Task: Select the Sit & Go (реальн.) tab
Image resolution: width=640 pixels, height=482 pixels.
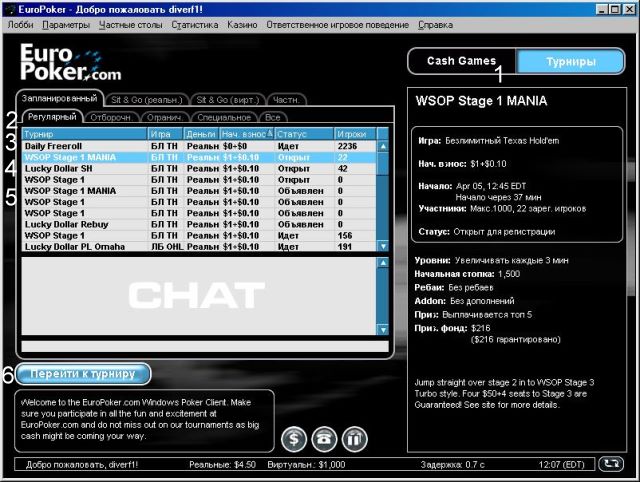Action: point(147,100)
